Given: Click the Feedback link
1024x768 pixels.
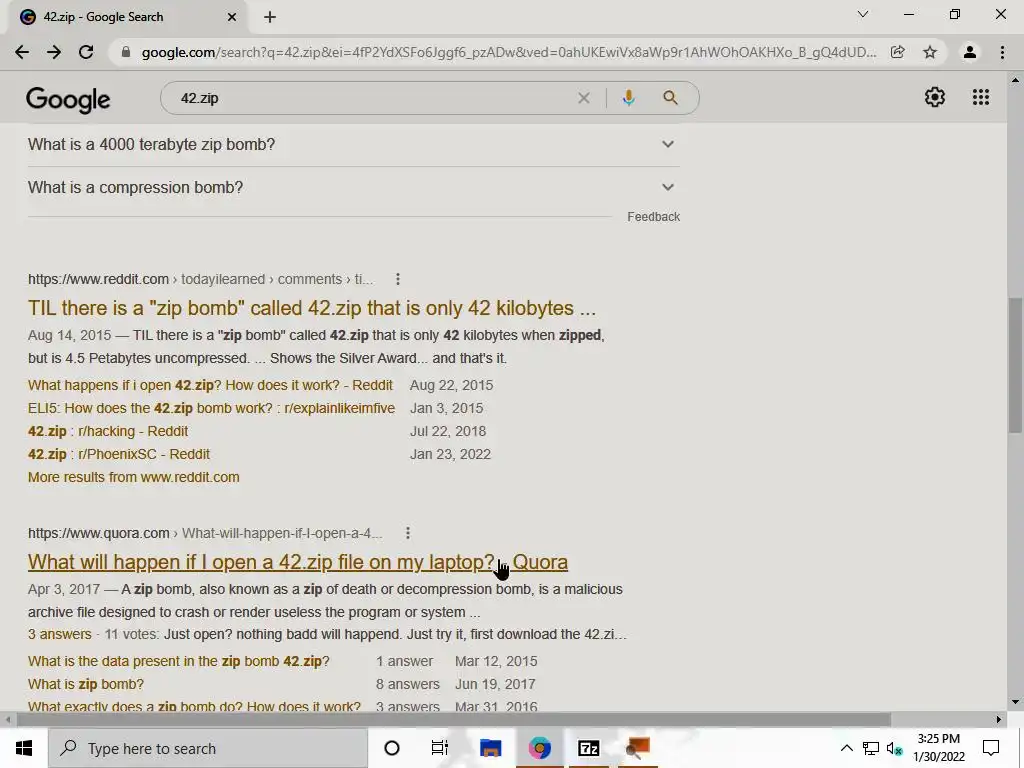Looking at the screenshot, I should [x=653, y=217].
